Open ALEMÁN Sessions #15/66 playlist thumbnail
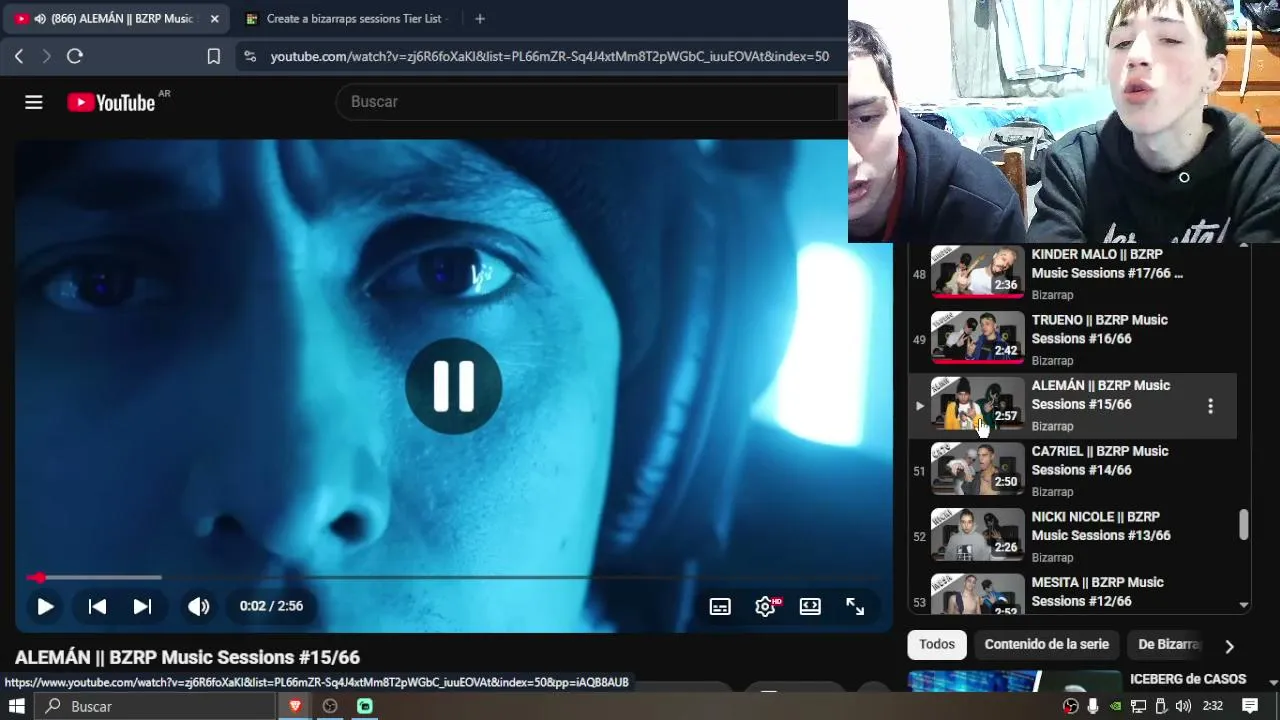Image resolution: width=1280 pixels, height=720 pixels. 978,403
